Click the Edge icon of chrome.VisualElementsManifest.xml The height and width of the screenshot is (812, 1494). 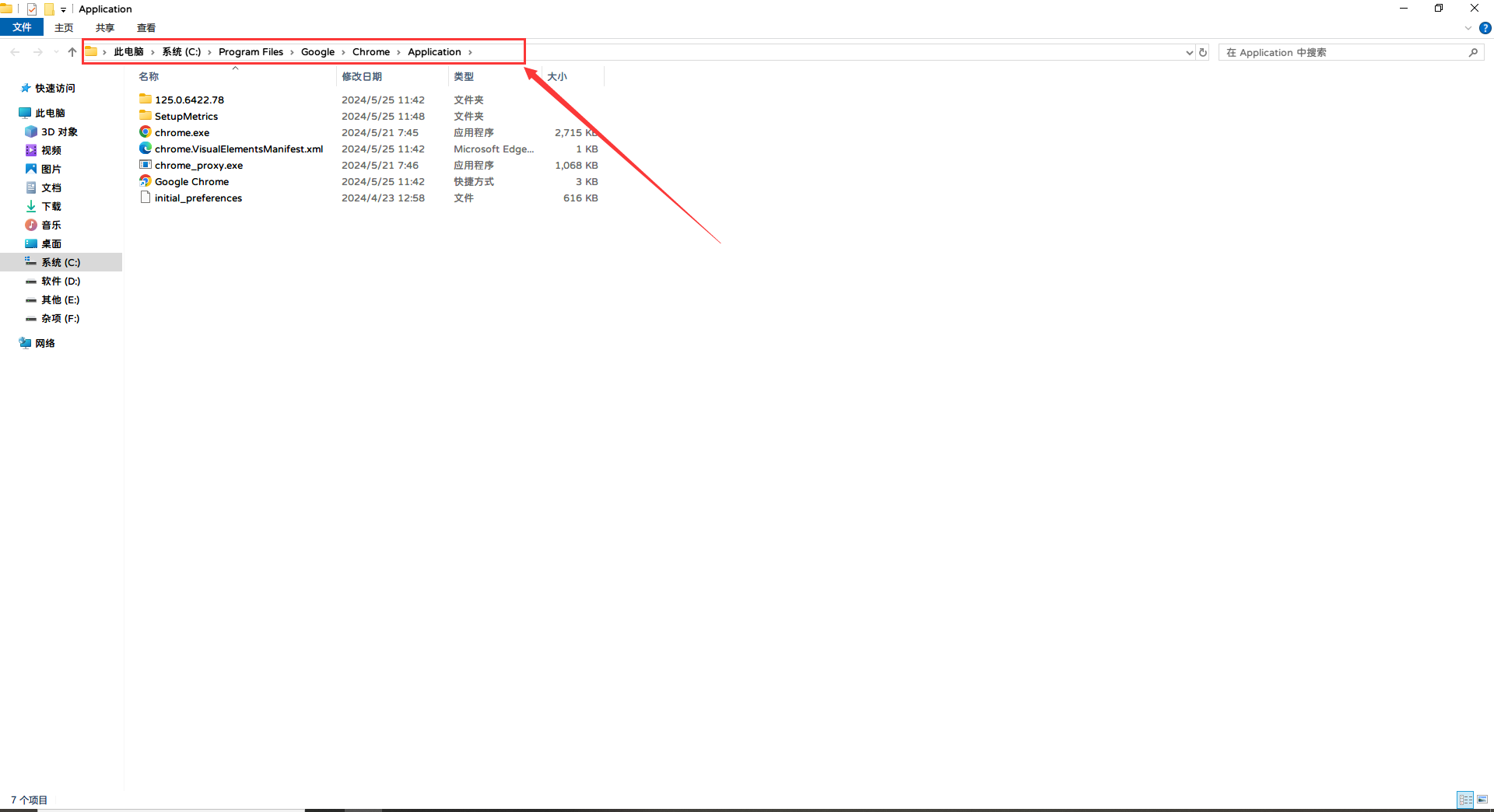[x=145, y=149]
